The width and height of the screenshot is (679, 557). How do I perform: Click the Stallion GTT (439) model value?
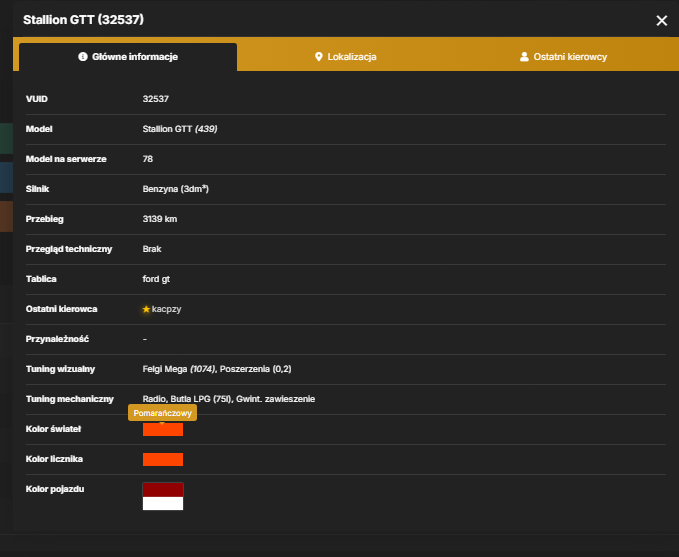point(180,129)
